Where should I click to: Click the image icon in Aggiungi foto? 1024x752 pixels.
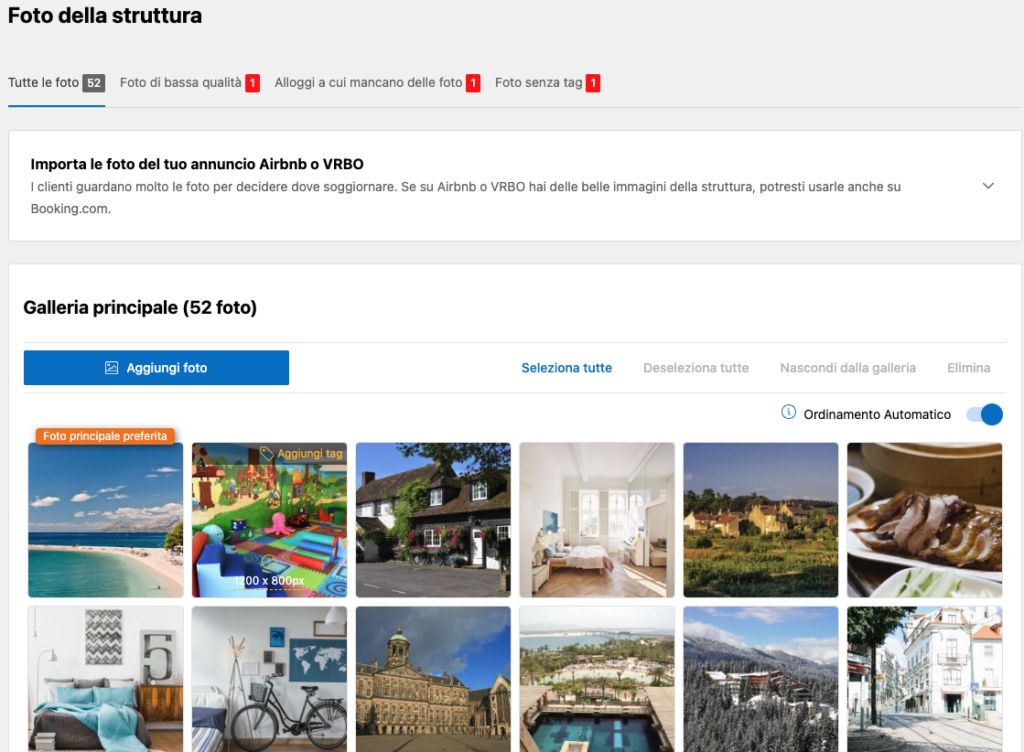pyautogui.click(x=112, y=368)
